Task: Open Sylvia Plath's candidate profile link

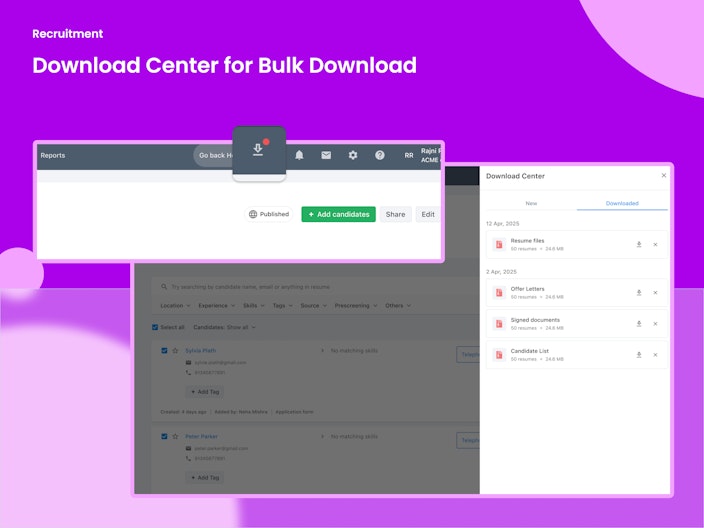Action: click(201, 351)
